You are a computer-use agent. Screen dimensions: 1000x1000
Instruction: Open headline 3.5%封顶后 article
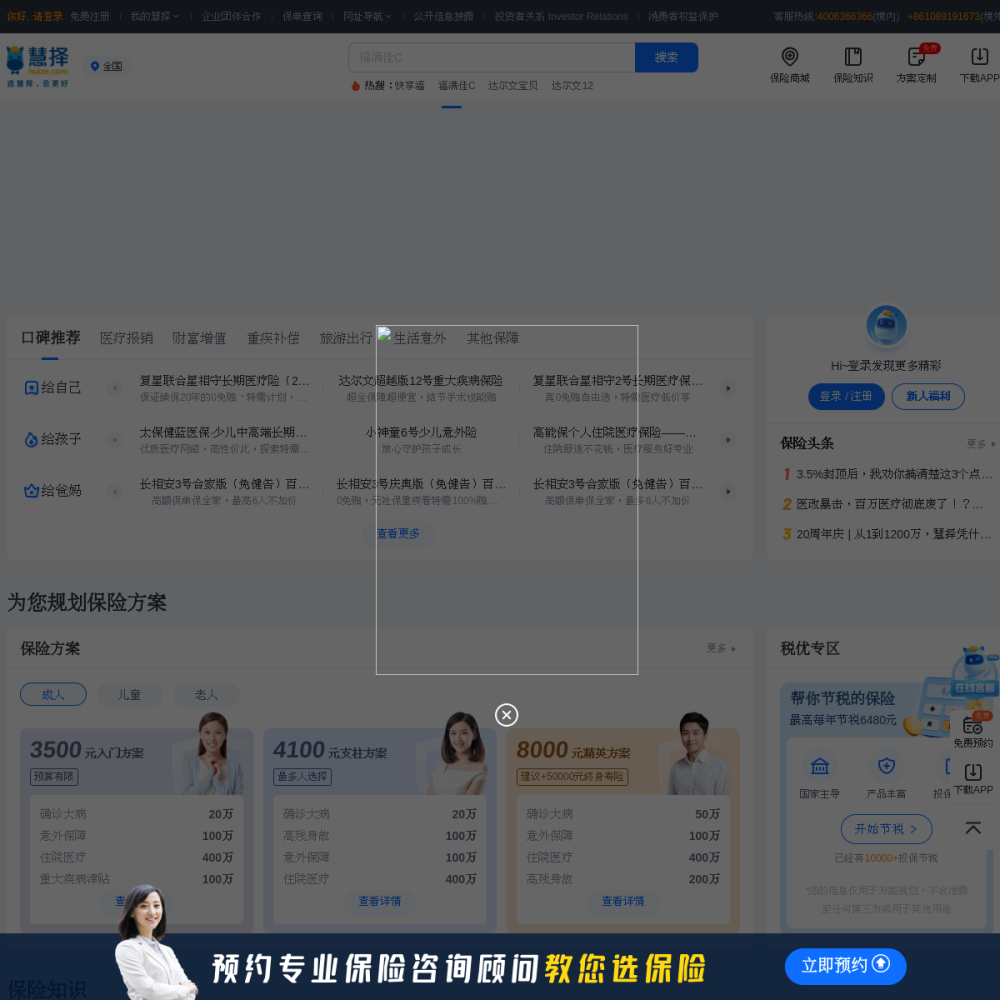[893, 474]
